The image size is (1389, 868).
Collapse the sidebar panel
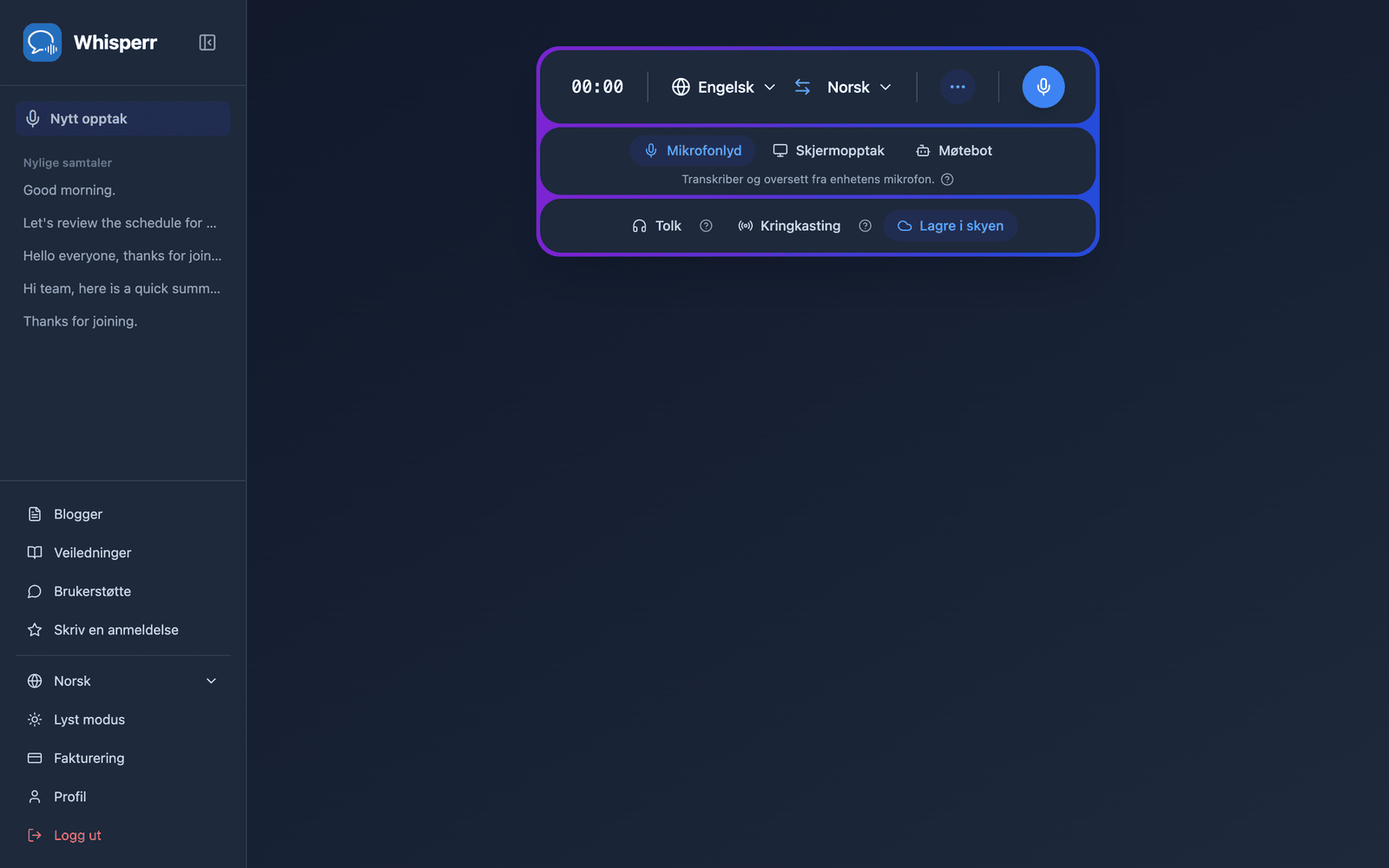[207, 43]
